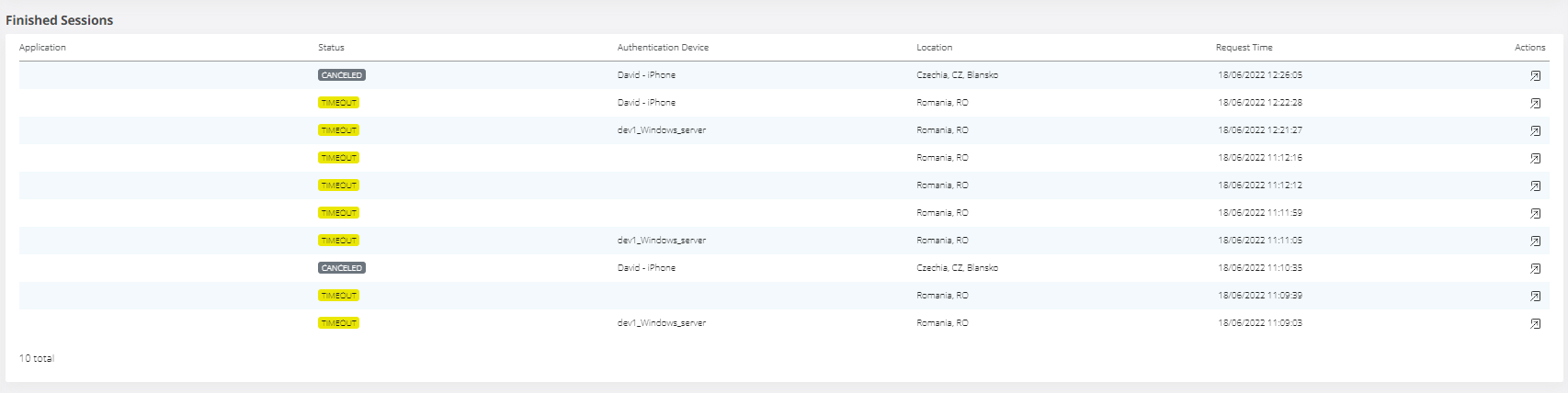Select dev1_Windows_server device in 12:21:27 row

[662, 130]
